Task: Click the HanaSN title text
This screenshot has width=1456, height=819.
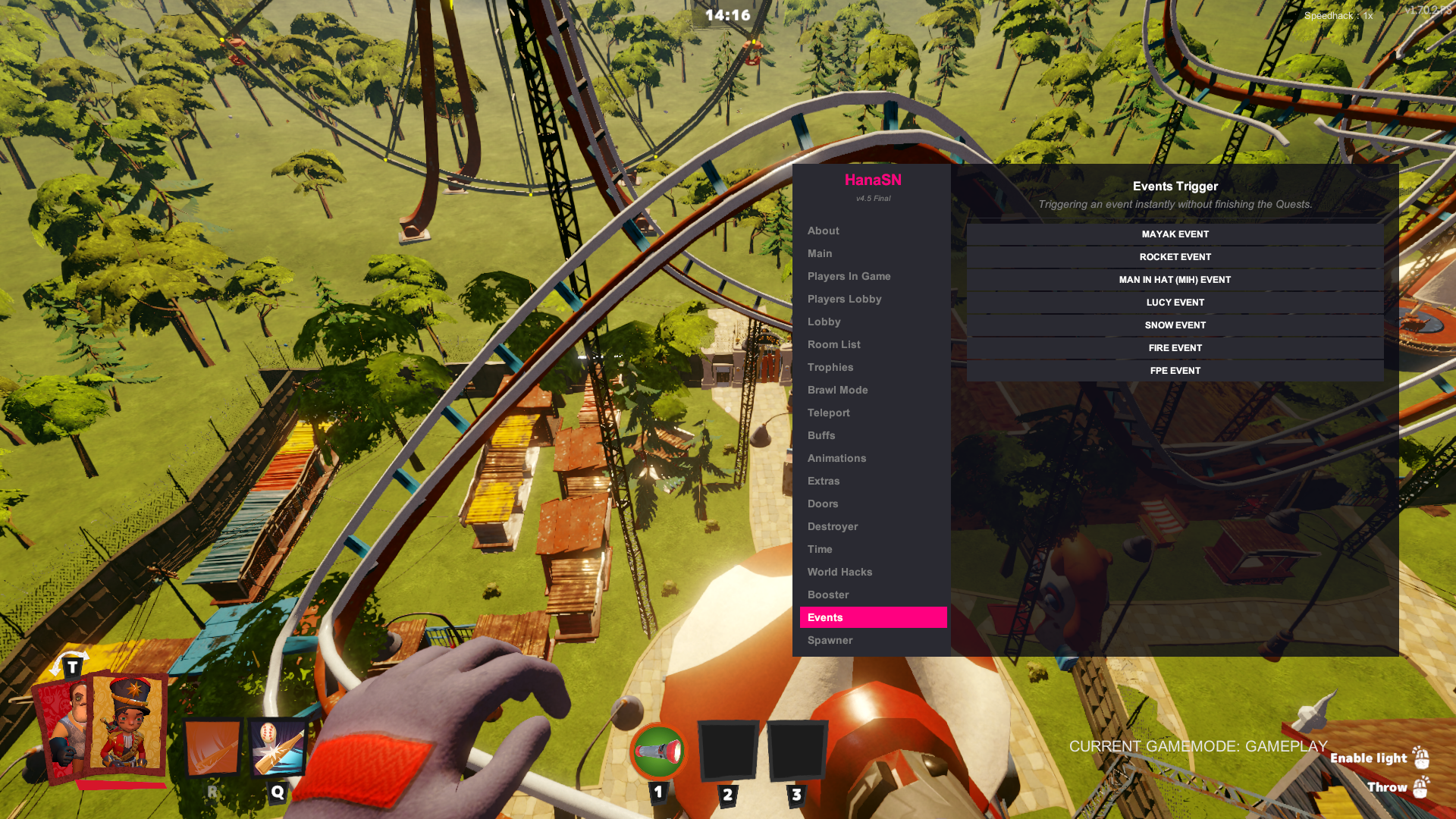Action: pos(873,180)
